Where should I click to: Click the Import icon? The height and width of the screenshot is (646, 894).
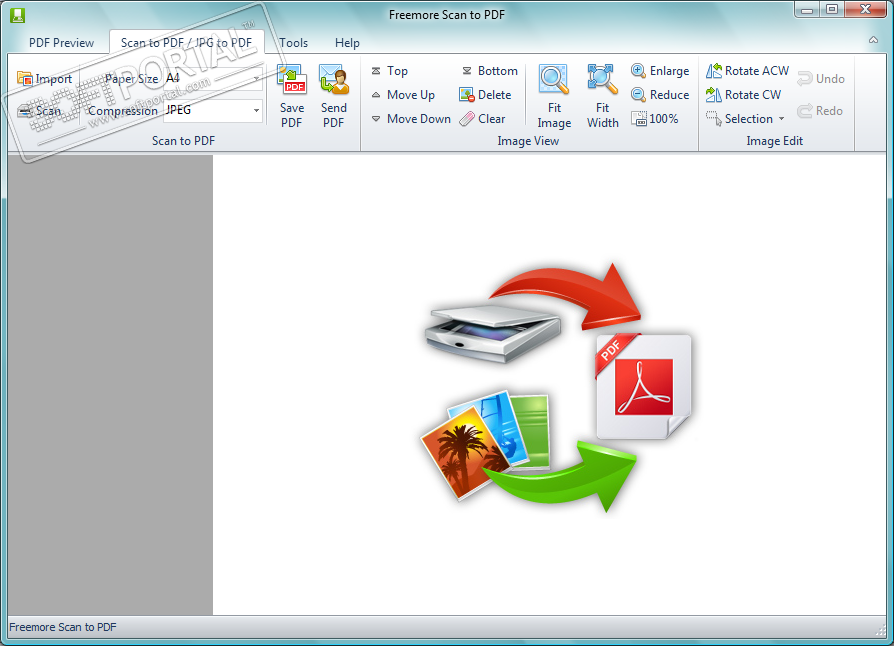25,79
